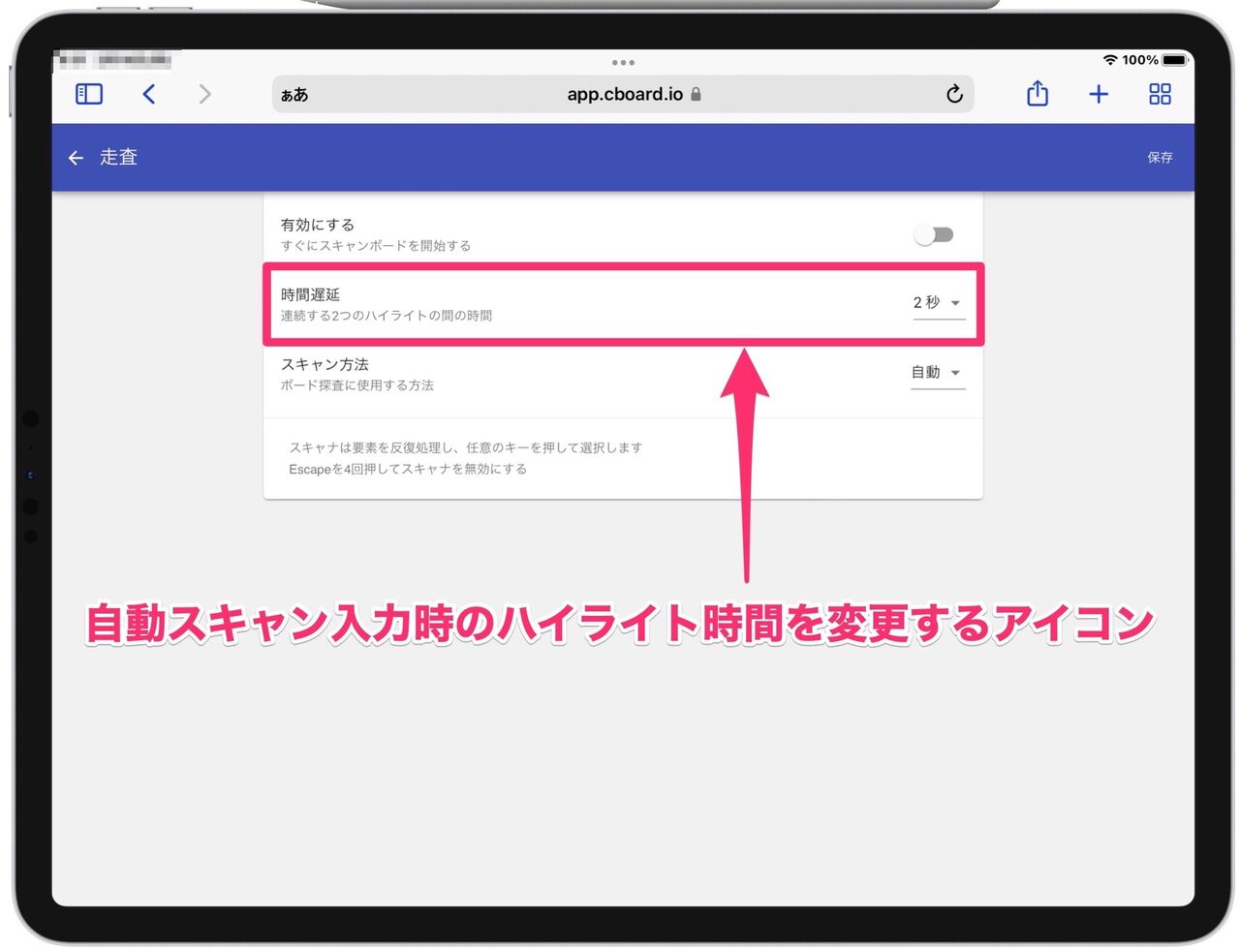The image size is (1240, 952).
Task: Open the 時間遅延 2秒 dropdown
Action: click(x=937, y=303)
